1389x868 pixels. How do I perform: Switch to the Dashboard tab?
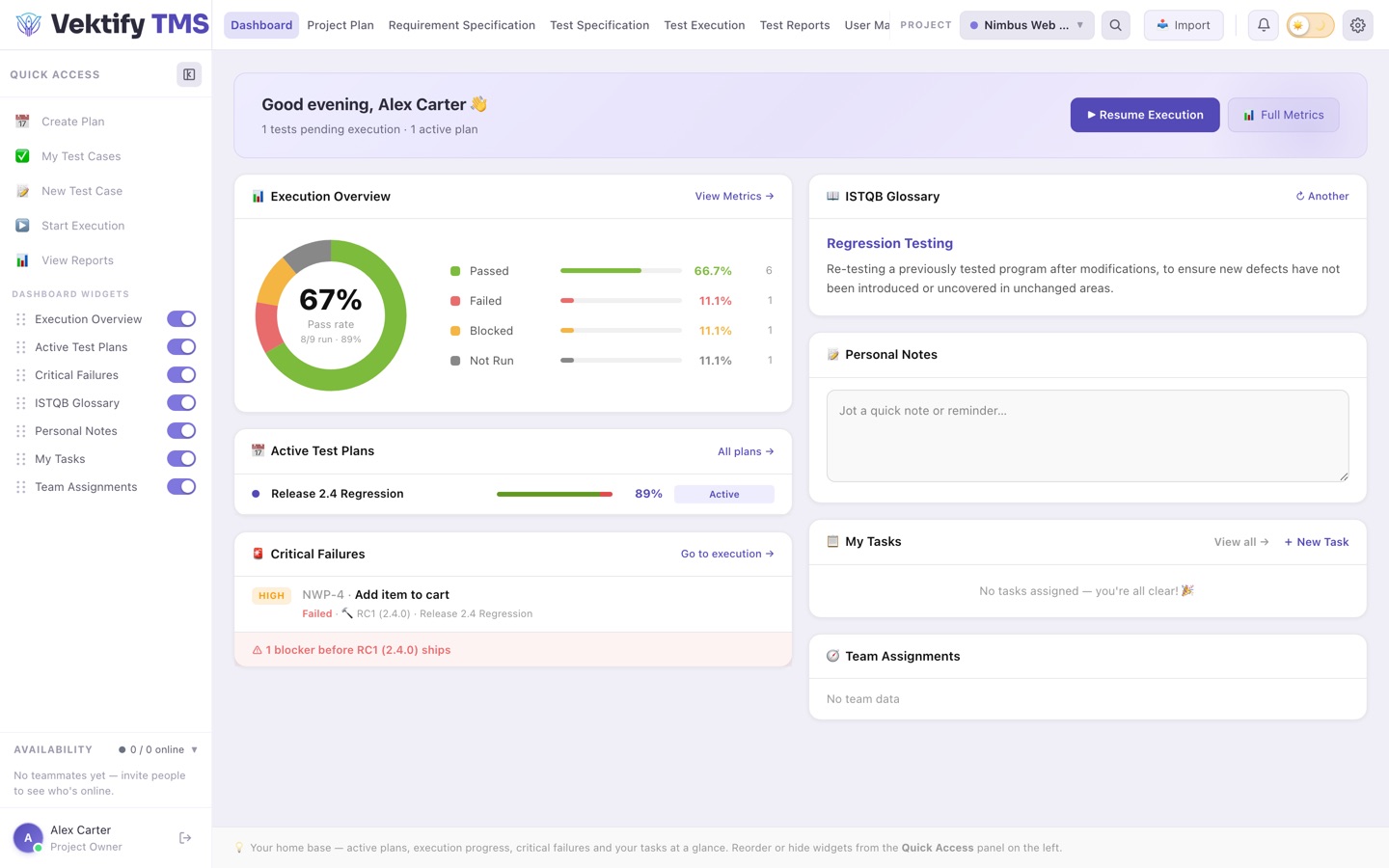(x=261, y=25)
